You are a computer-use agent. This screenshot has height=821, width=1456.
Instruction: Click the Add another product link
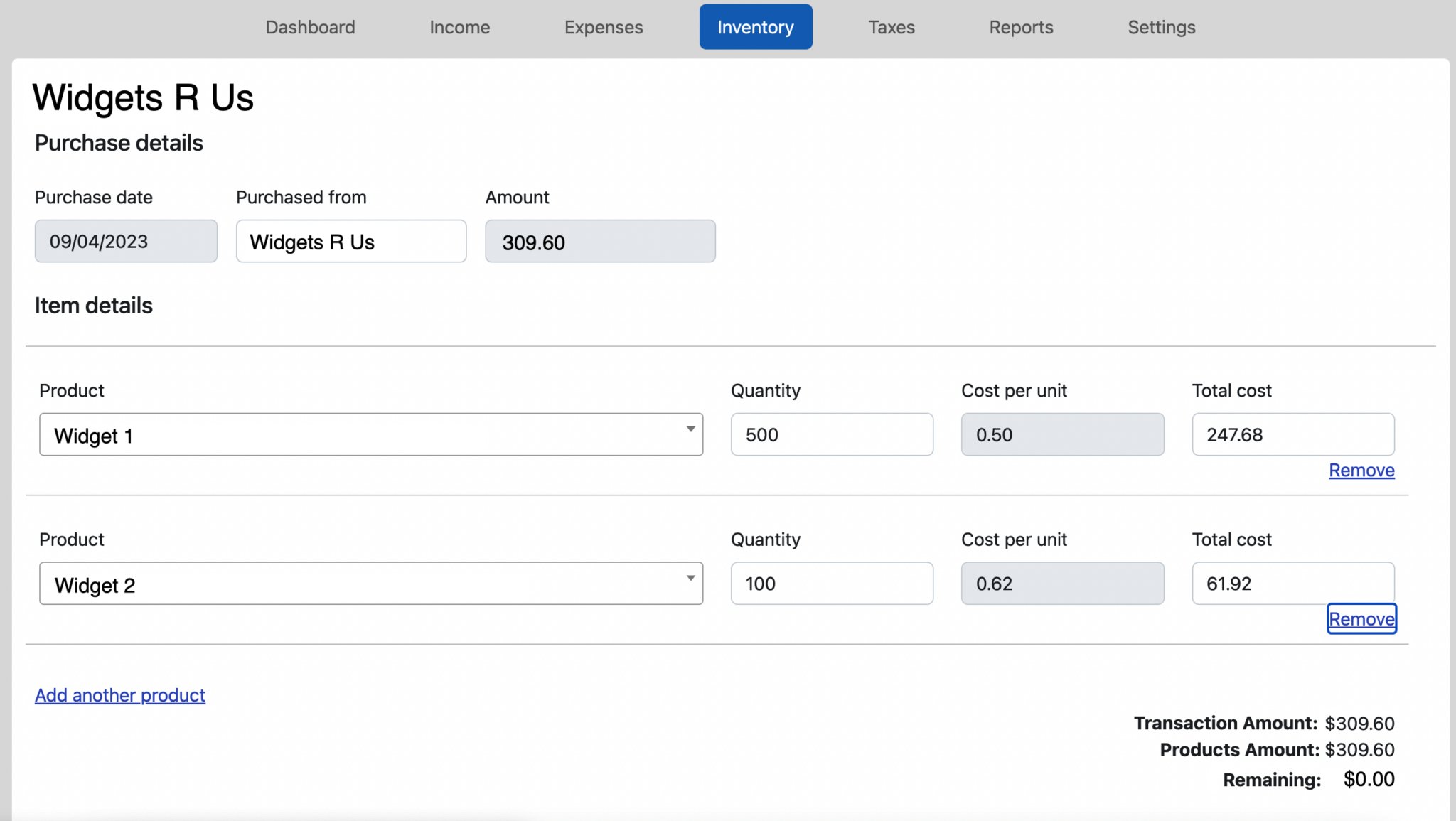[x=119, y=695]
